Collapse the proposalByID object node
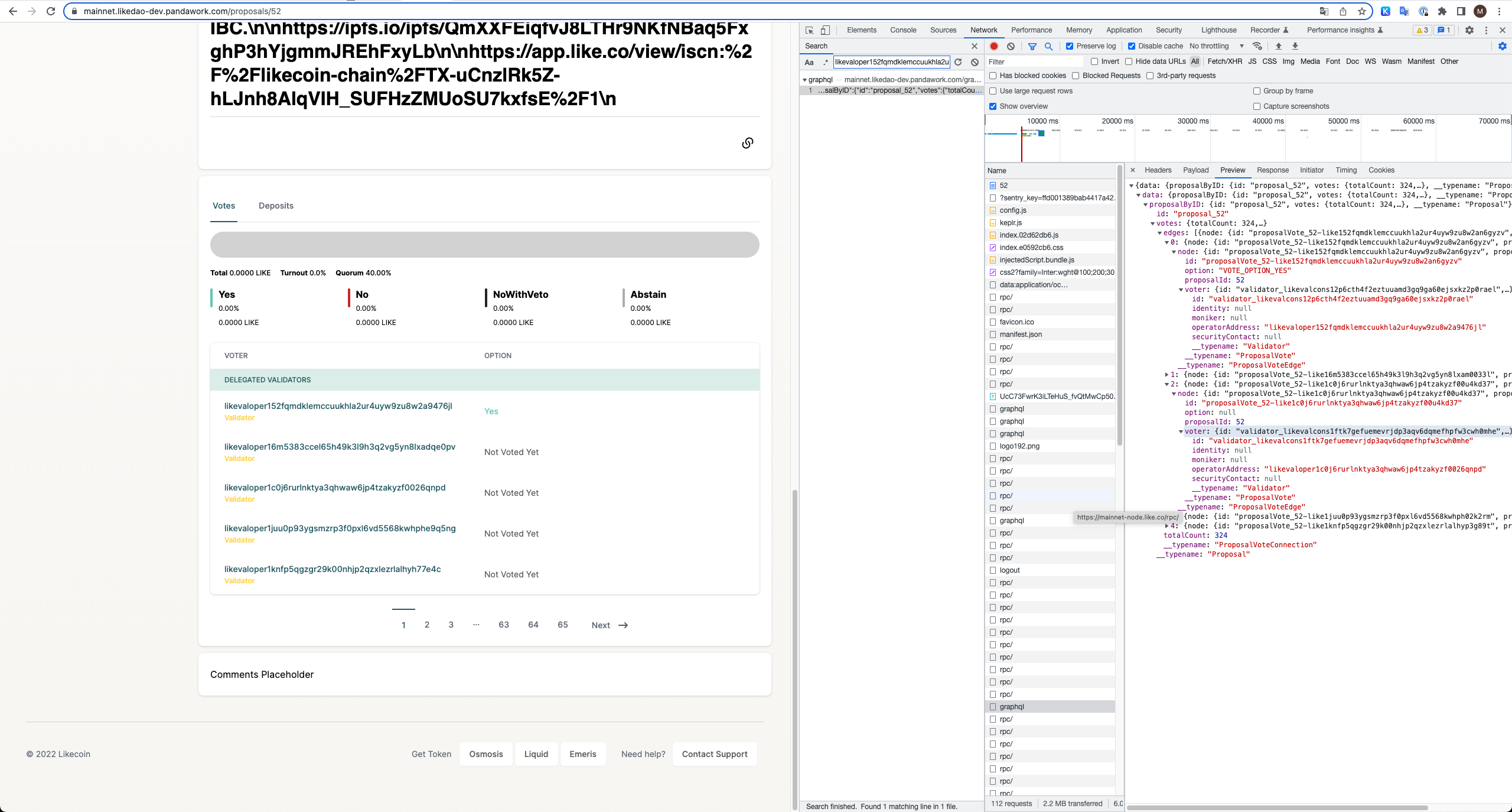 point(1145,205)
